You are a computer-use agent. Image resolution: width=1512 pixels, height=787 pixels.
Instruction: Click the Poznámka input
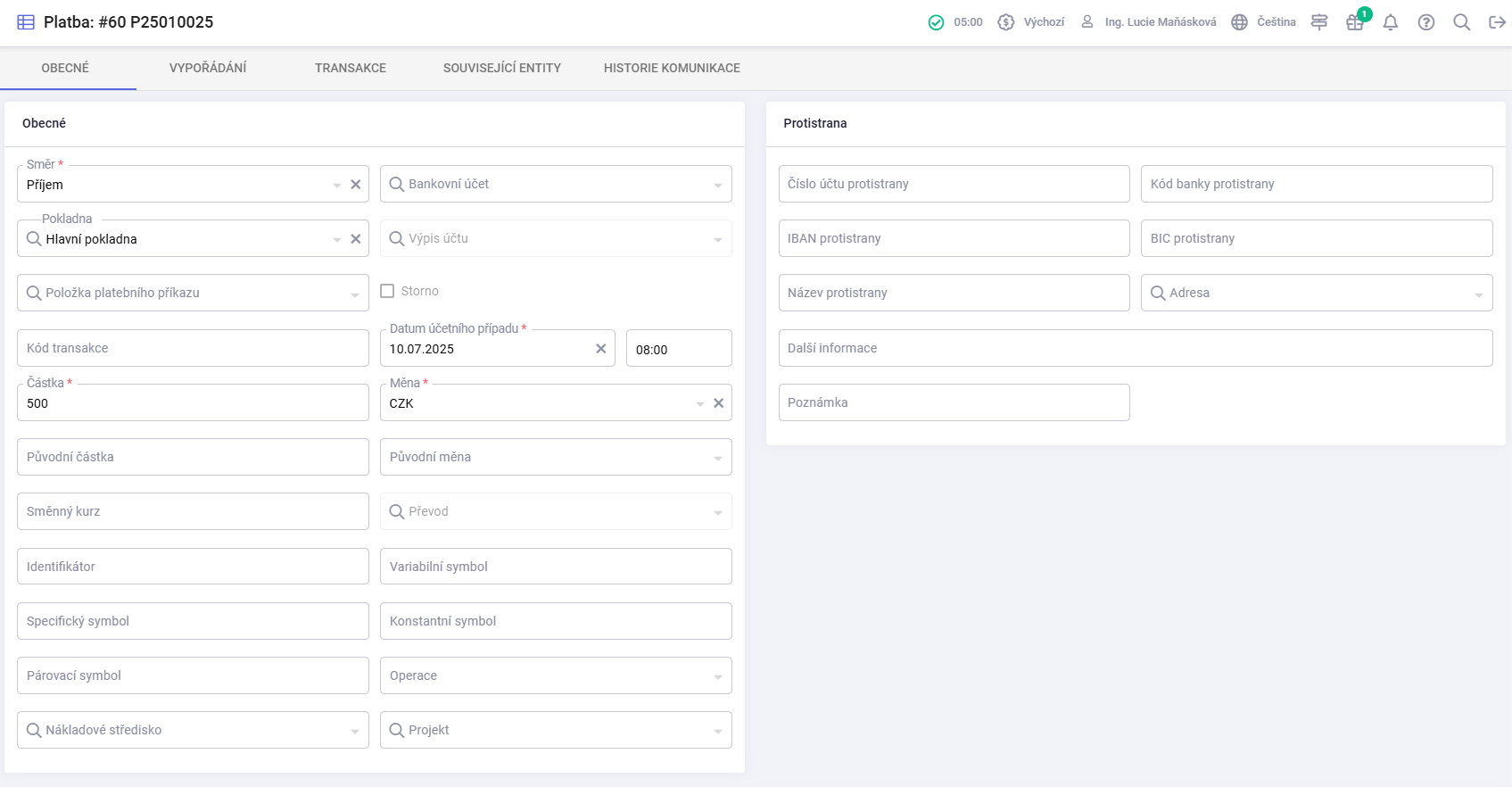pos(954,402)
